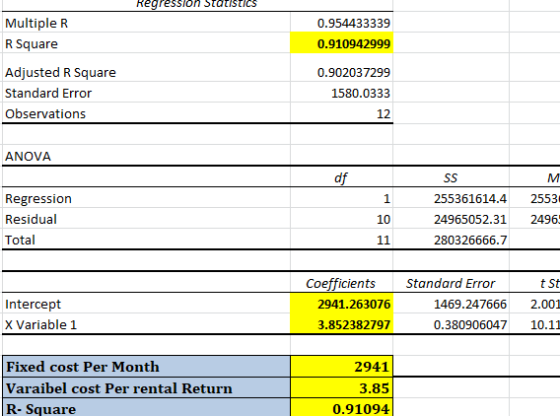
Task: Click the Coefficients column header
Action: [342, 283]
